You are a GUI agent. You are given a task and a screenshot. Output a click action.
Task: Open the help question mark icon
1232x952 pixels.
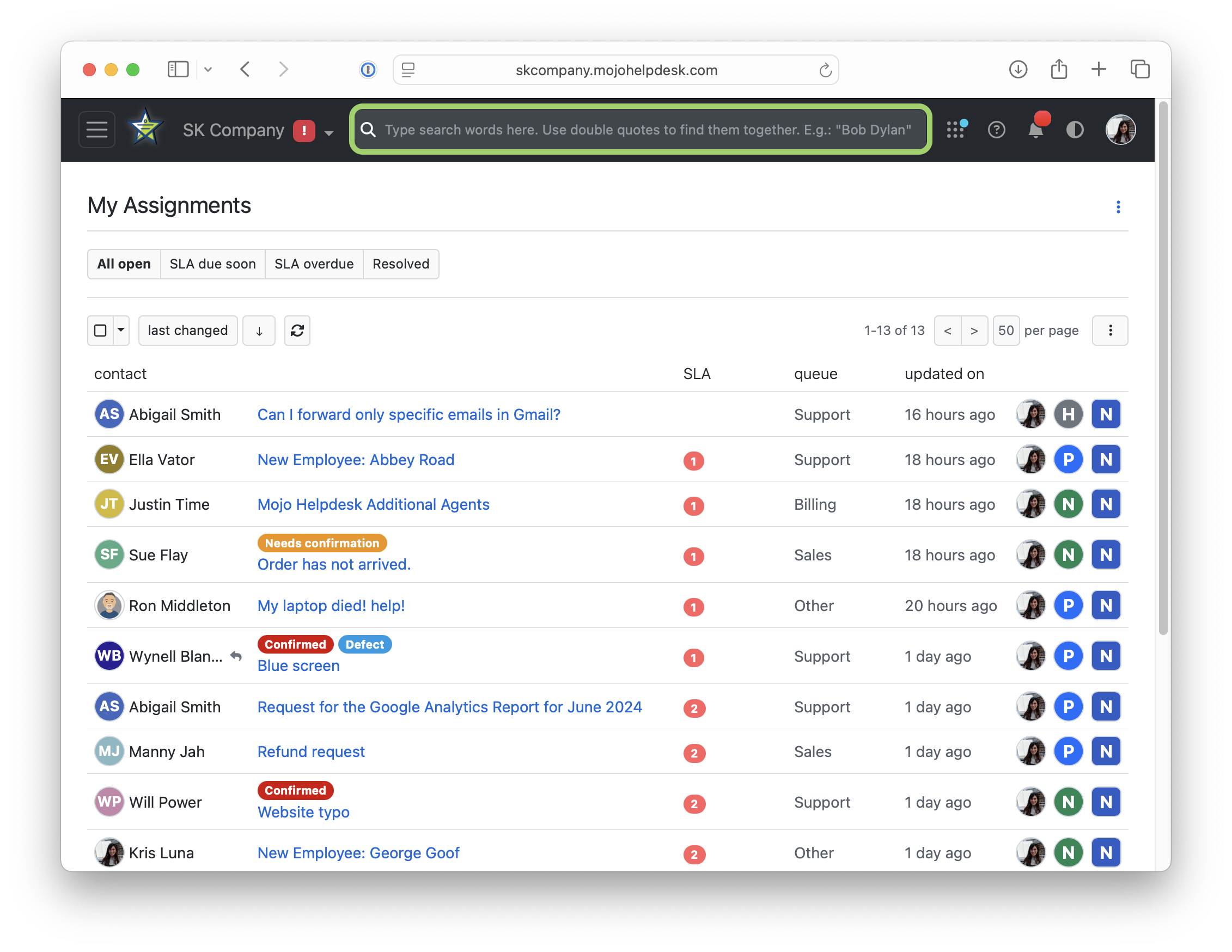pos(996,130)
